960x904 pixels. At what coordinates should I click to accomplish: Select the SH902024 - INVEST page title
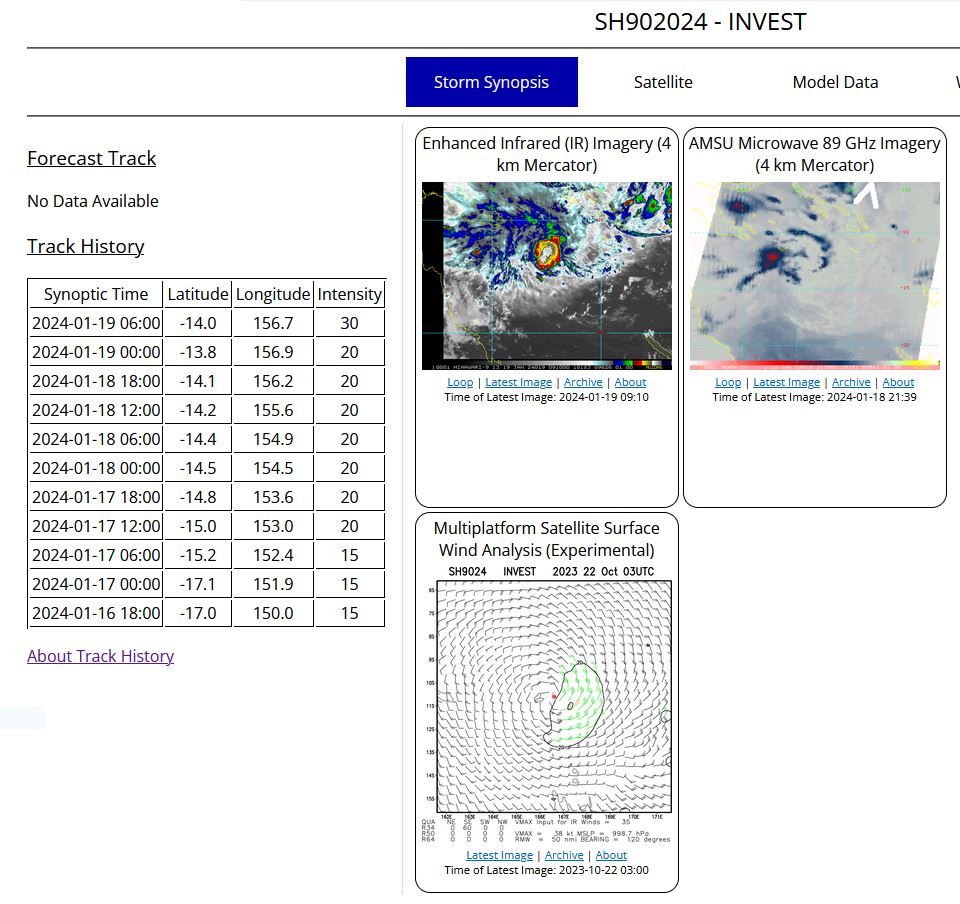(700, 22)
